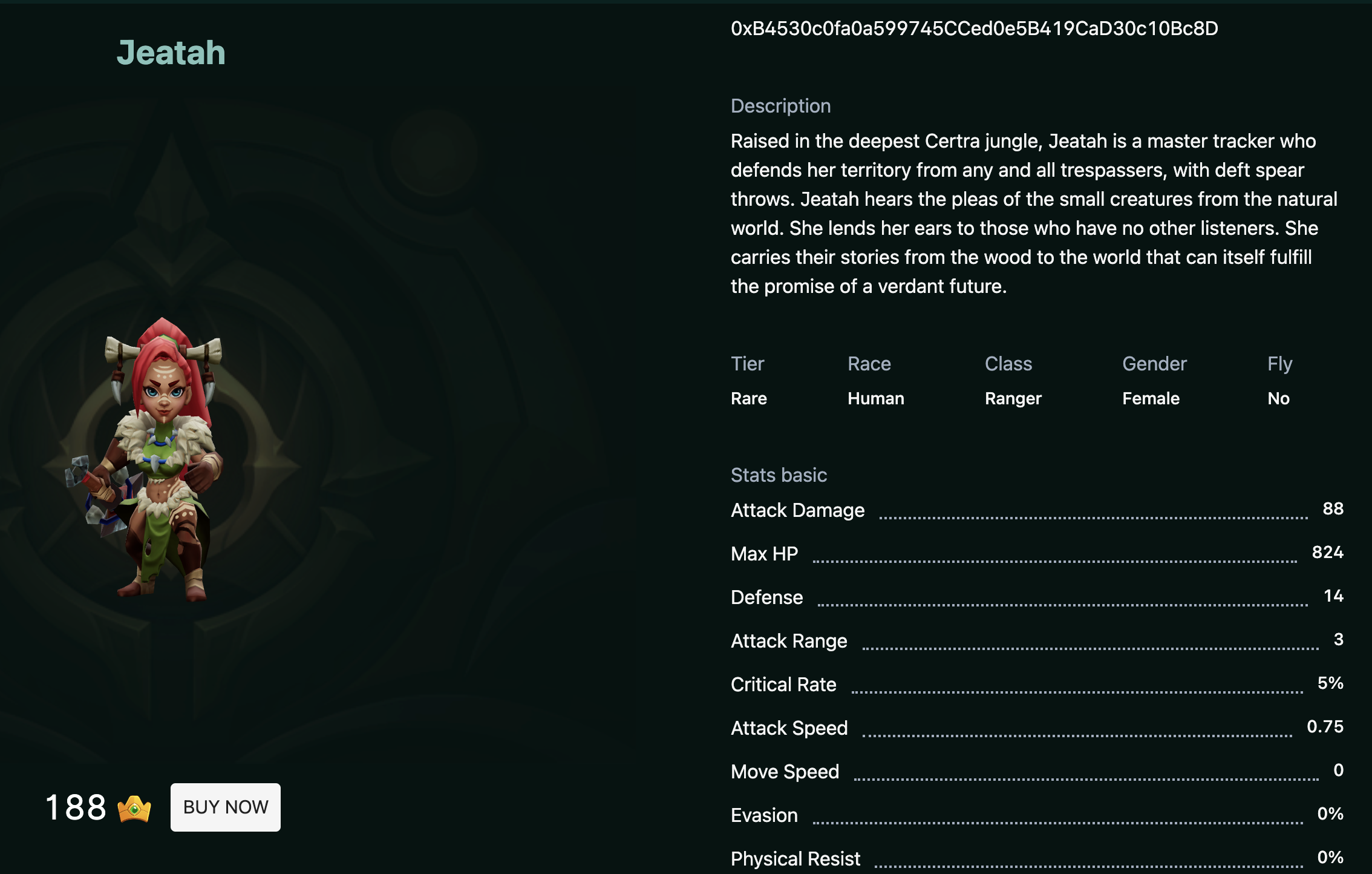
Task: Click the Attack Speed value 0.75
Action: pyautogui.click(x=1325, y=726)
